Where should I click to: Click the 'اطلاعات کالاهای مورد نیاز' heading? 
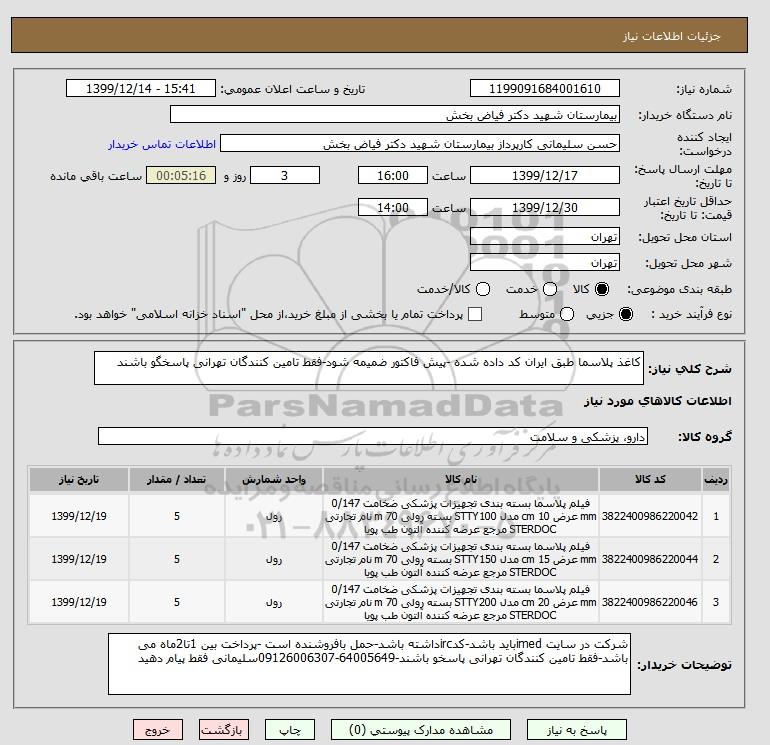coord(658,401)
